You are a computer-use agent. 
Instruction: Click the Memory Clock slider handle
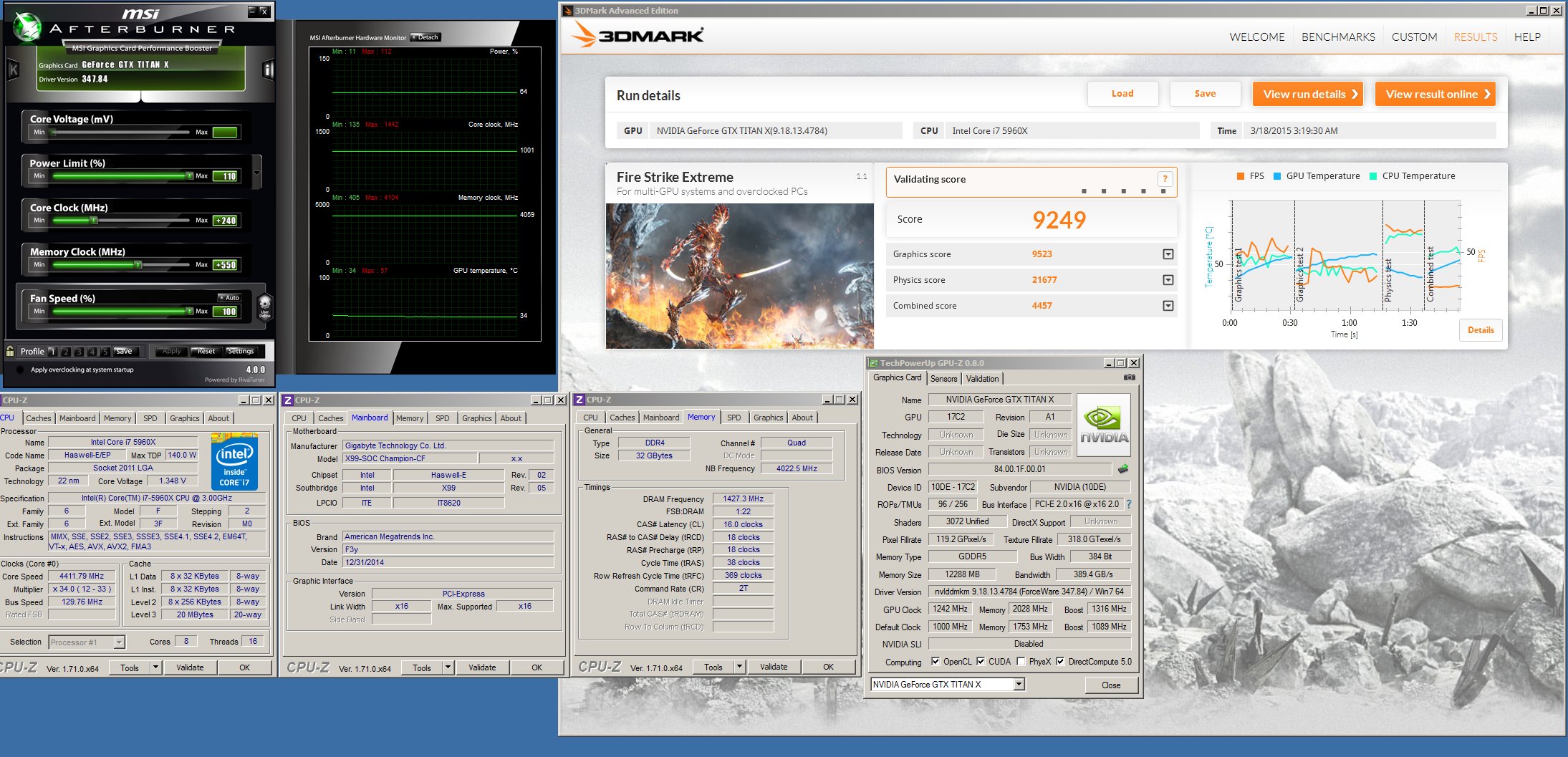click(x=138, y=264)
